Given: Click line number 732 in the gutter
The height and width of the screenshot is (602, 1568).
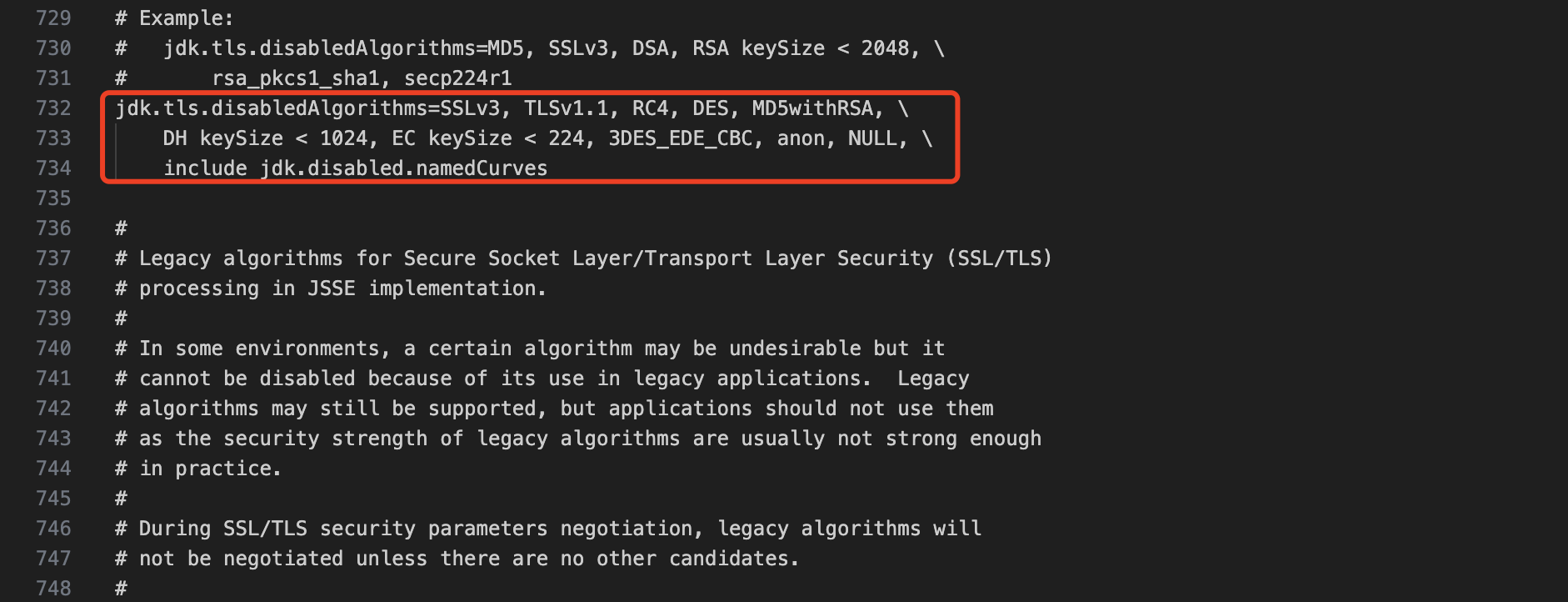Looking at the screenshot, I should [x=53, y=108].
